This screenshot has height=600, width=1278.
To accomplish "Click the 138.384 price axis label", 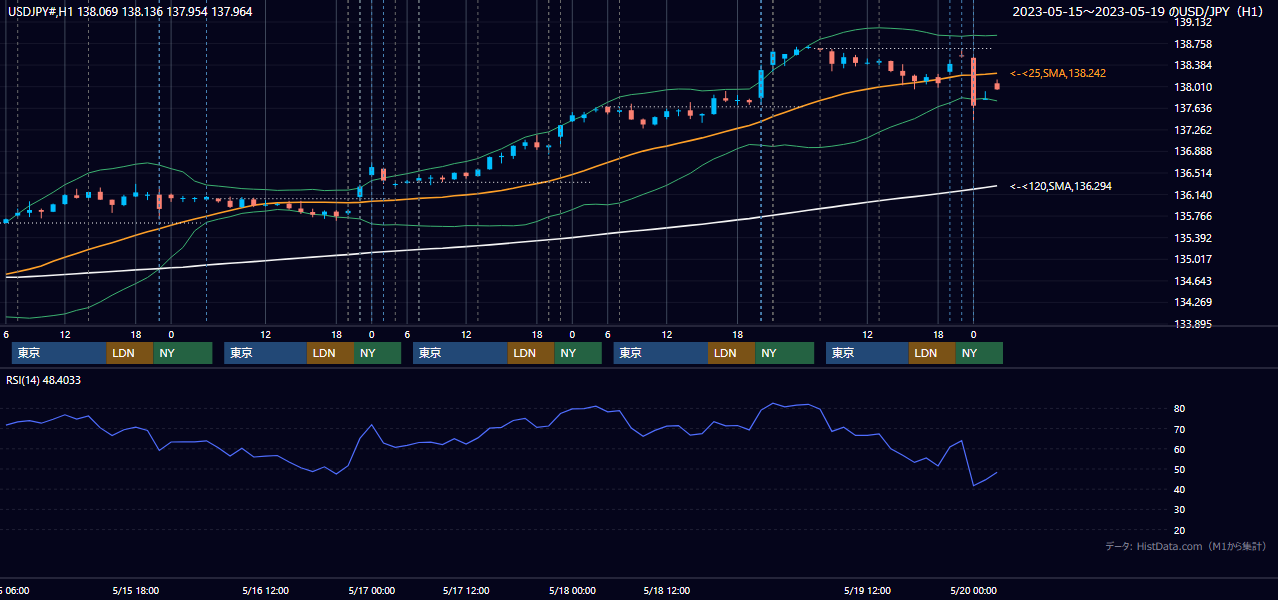I will point(1193,65).
